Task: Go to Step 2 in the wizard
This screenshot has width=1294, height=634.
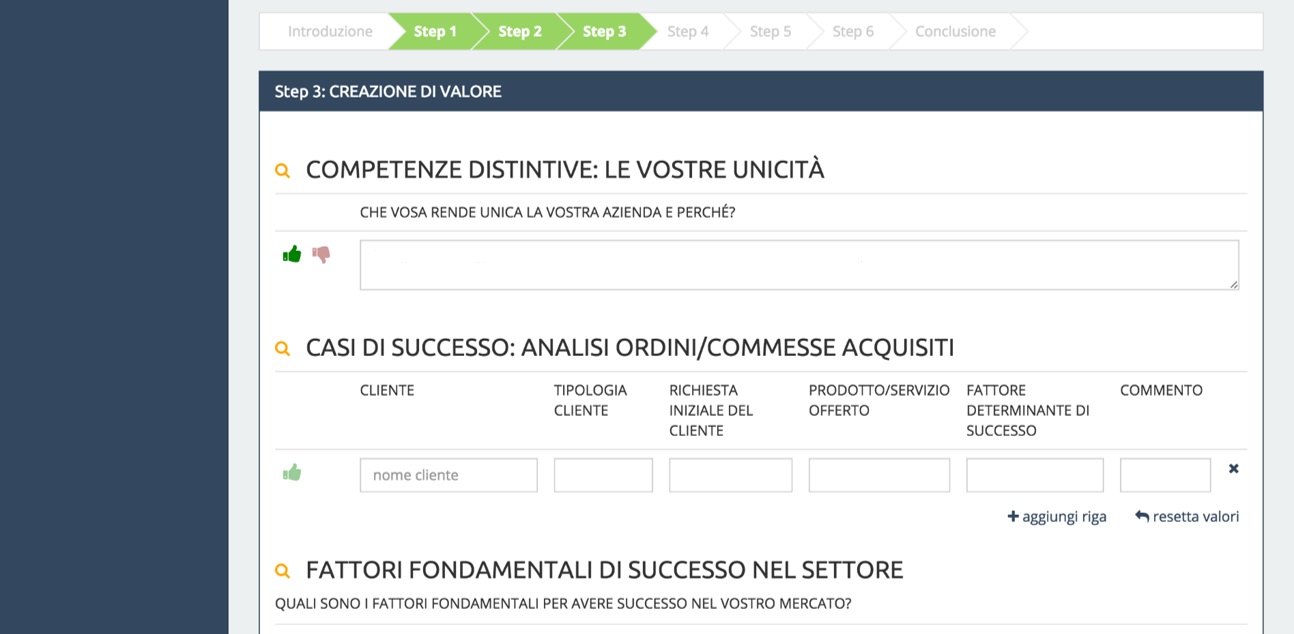Action: [x=520, y=31]
